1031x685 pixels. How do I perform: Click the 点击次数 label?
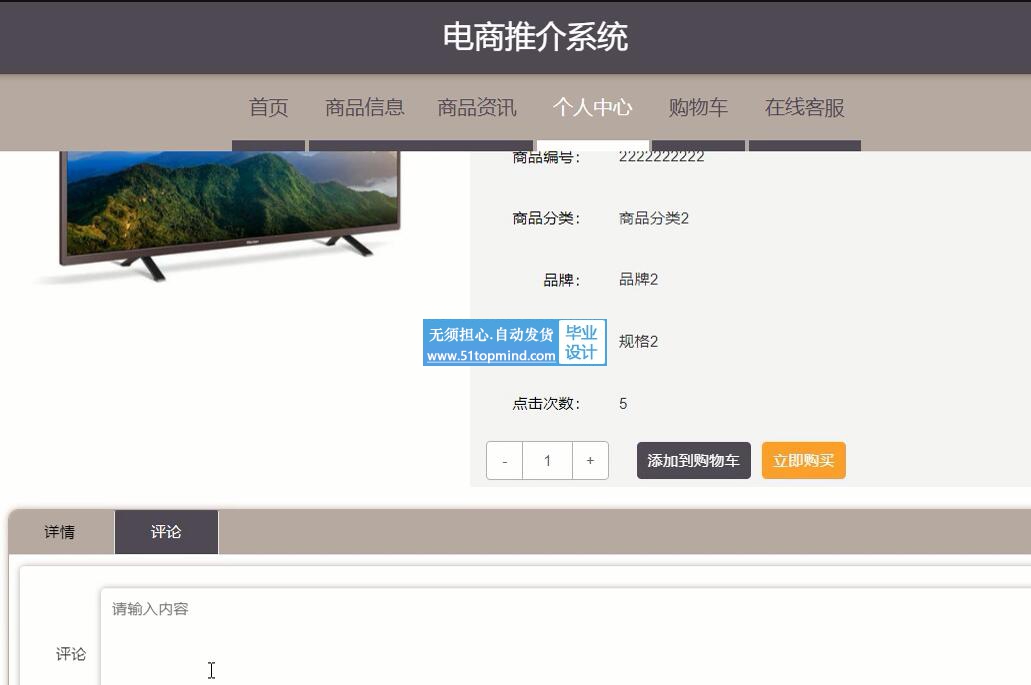546,404
